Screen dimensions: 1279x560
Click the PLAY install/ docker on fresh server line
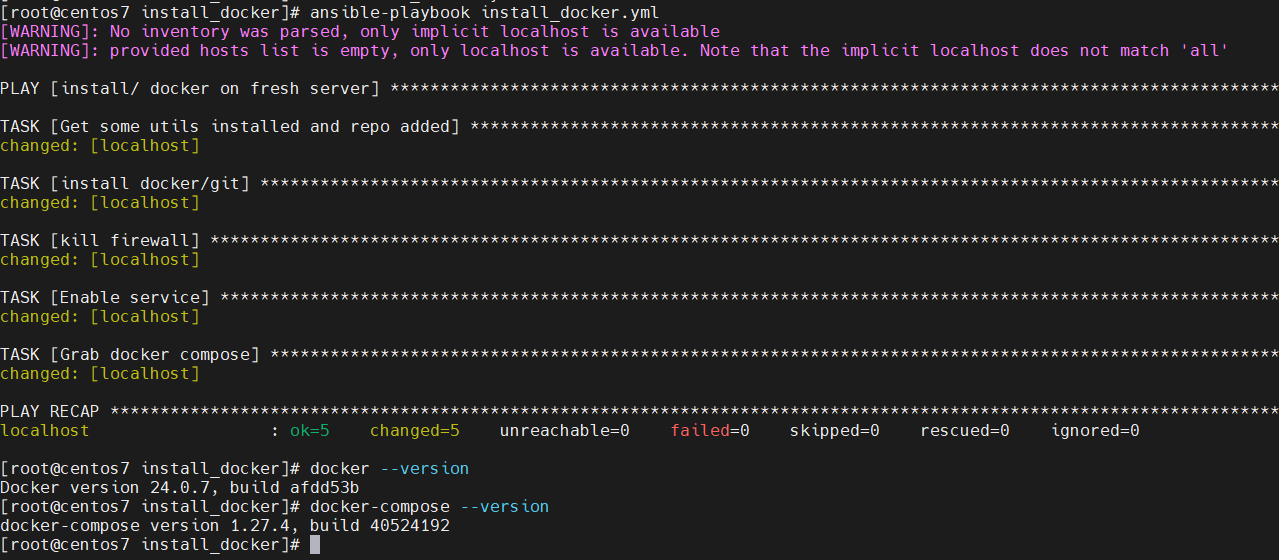point(190,88)
